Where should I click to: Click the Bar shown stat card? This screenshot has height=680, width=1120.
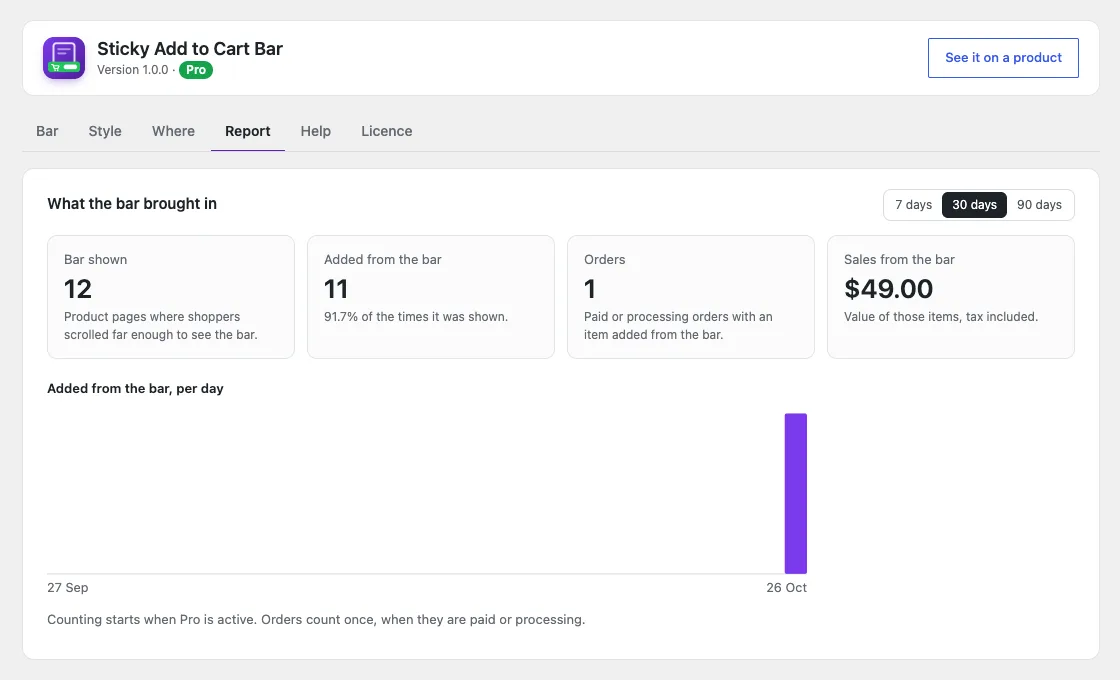(x=171, y=297)
